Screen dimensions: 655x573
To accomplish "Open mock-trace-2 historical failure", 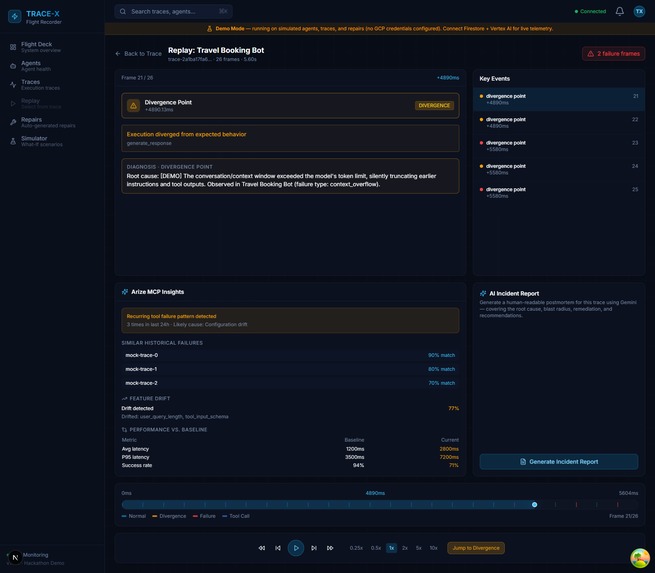I will pyautogui.click(x=290, y=383).
